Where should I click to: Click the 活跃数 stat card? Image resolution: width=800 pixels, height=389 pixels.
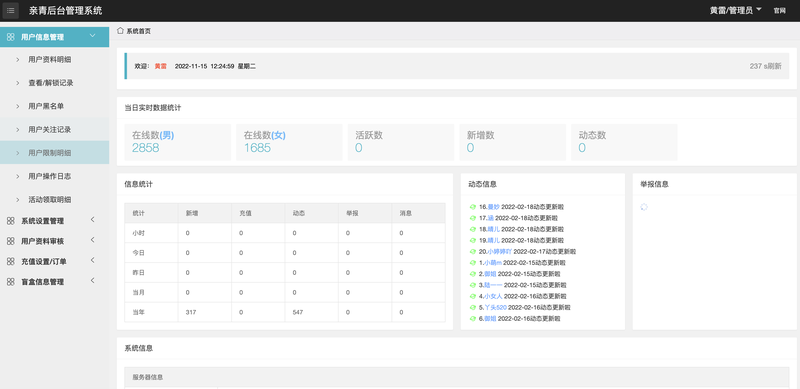(x=401, y=142)
